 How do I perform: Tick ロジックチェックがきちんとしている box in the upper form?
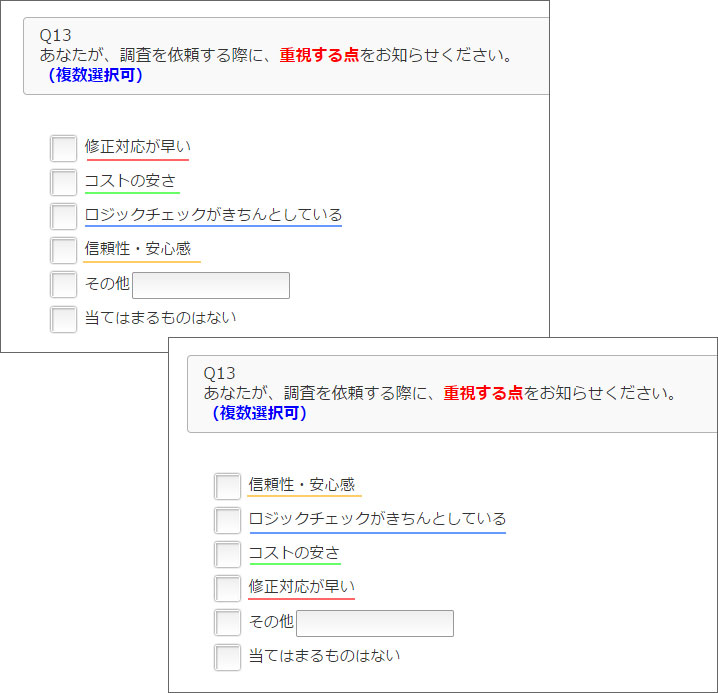64,216
